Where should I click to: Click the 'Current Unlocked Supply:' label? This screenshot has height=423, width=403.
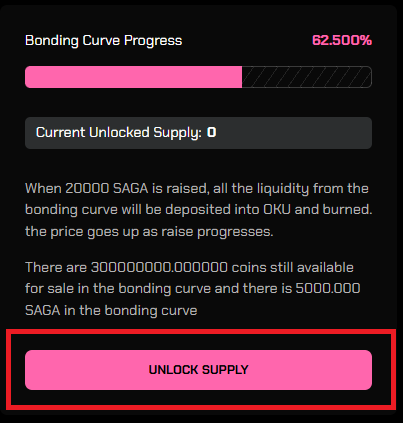[119, 133]
